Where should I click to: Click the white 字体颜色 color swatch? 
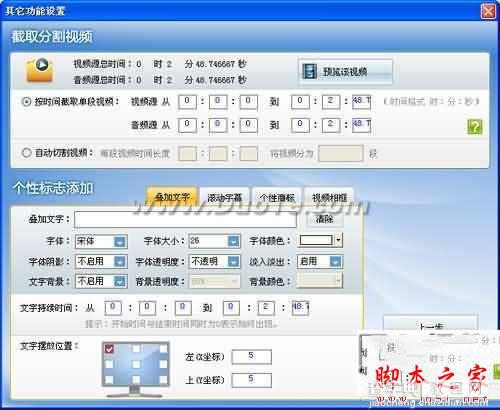point(316,240)
